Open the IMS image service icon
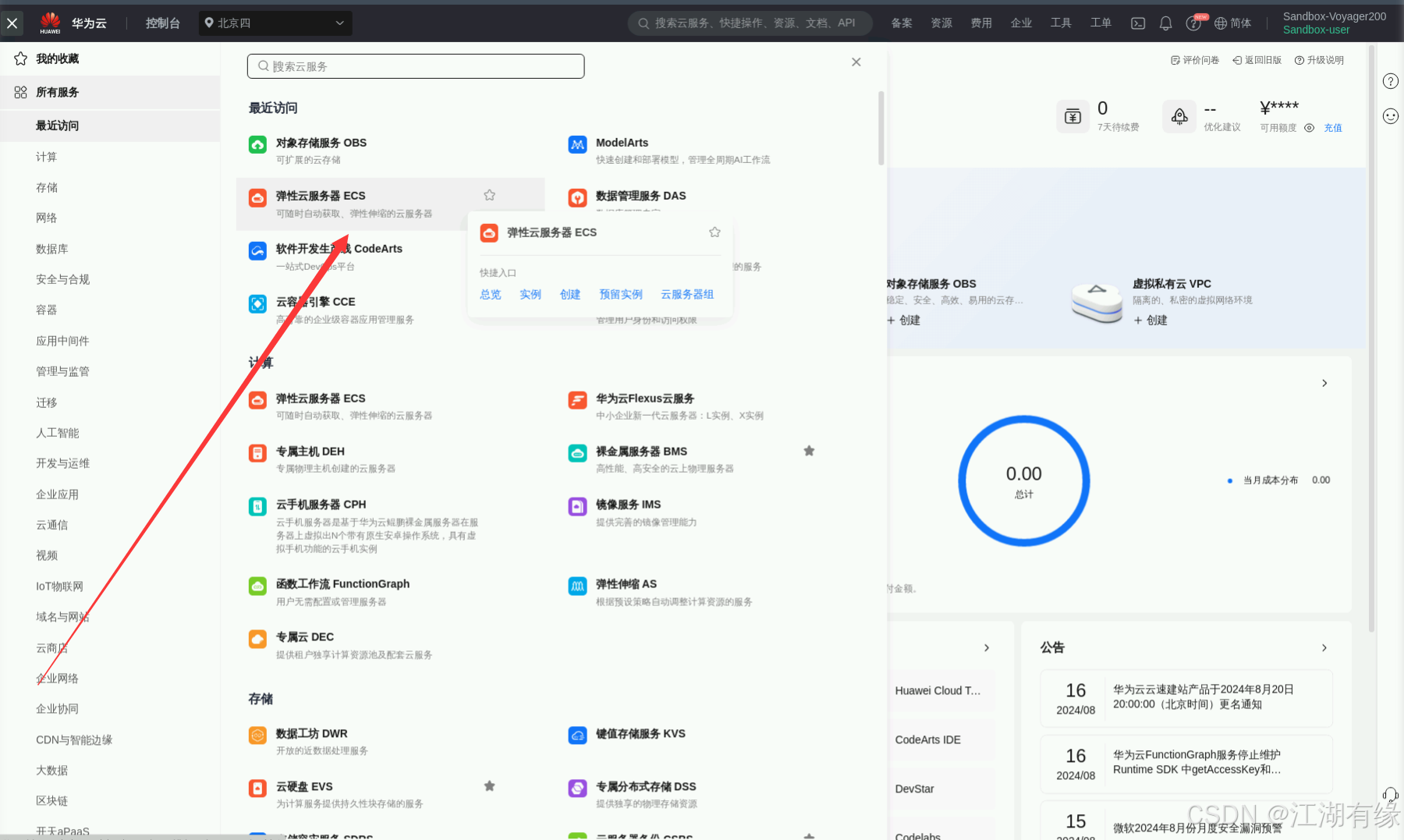 click(577, 506)
